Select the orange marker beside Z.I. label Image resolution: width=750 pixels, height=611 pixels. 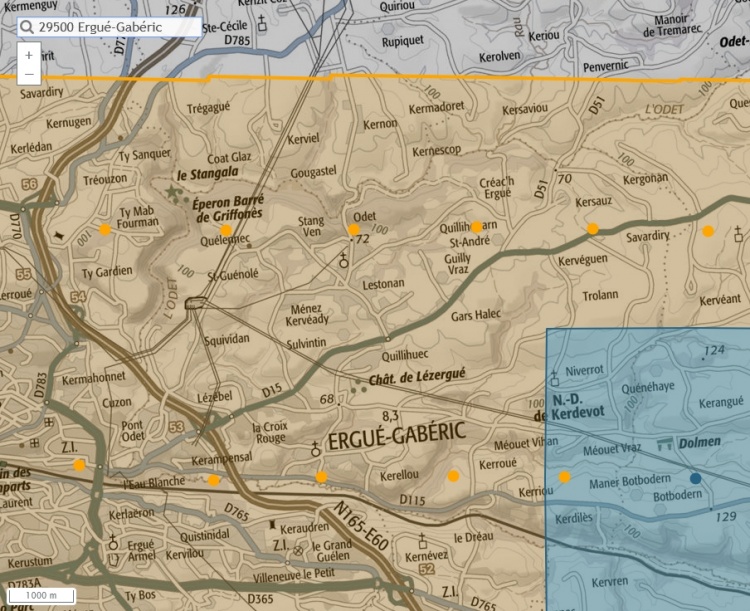click(x=79, y=464)
